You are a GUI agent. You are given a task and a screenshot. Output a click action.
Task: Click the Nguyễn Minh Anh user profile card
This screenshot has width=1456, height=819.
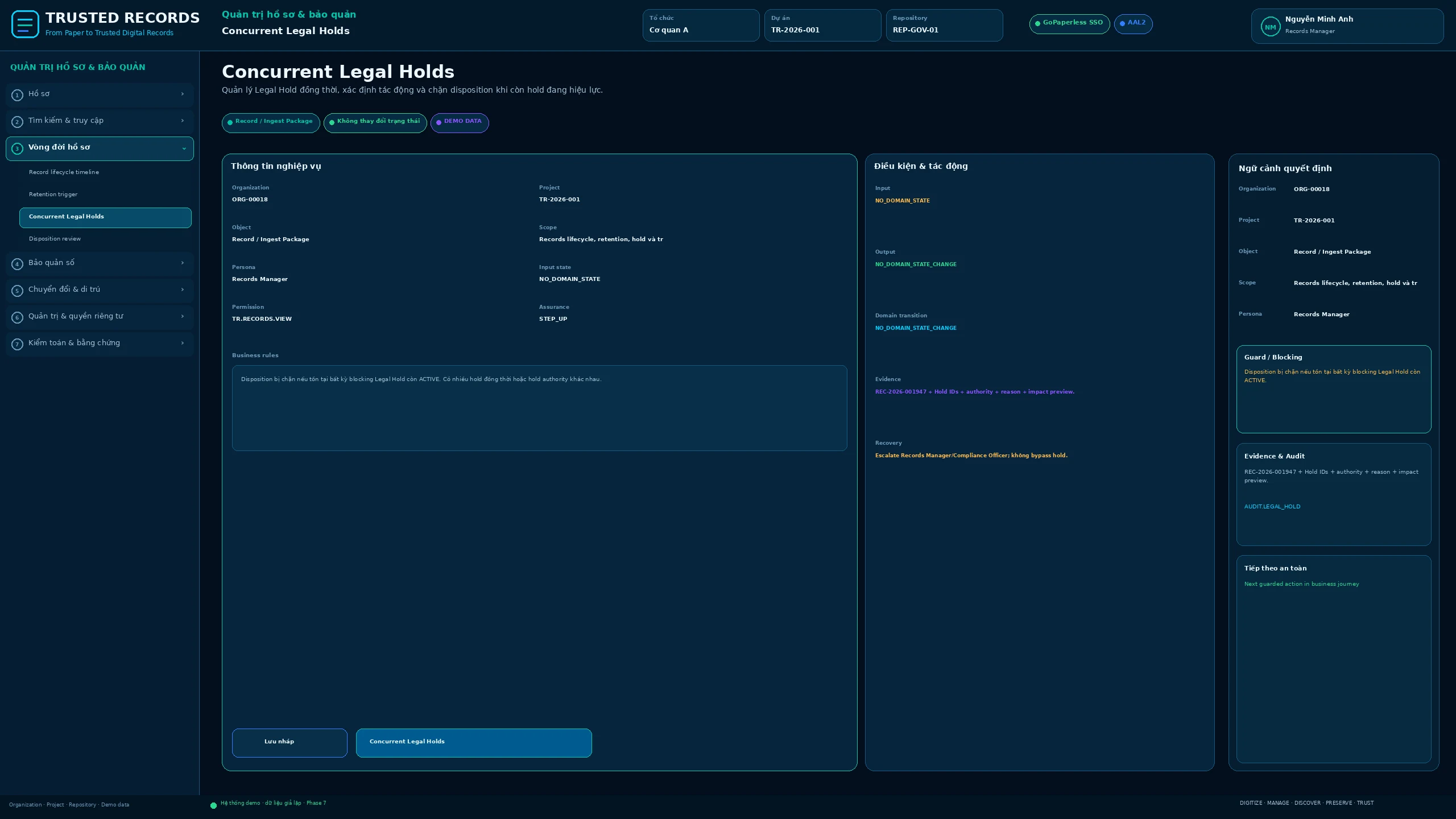pyautogui.click(x=1347, y=26)
